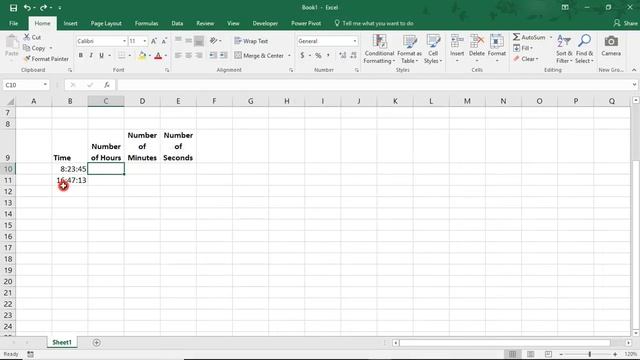Apply the red font color
640x360 pixels.
pos(158,56)
